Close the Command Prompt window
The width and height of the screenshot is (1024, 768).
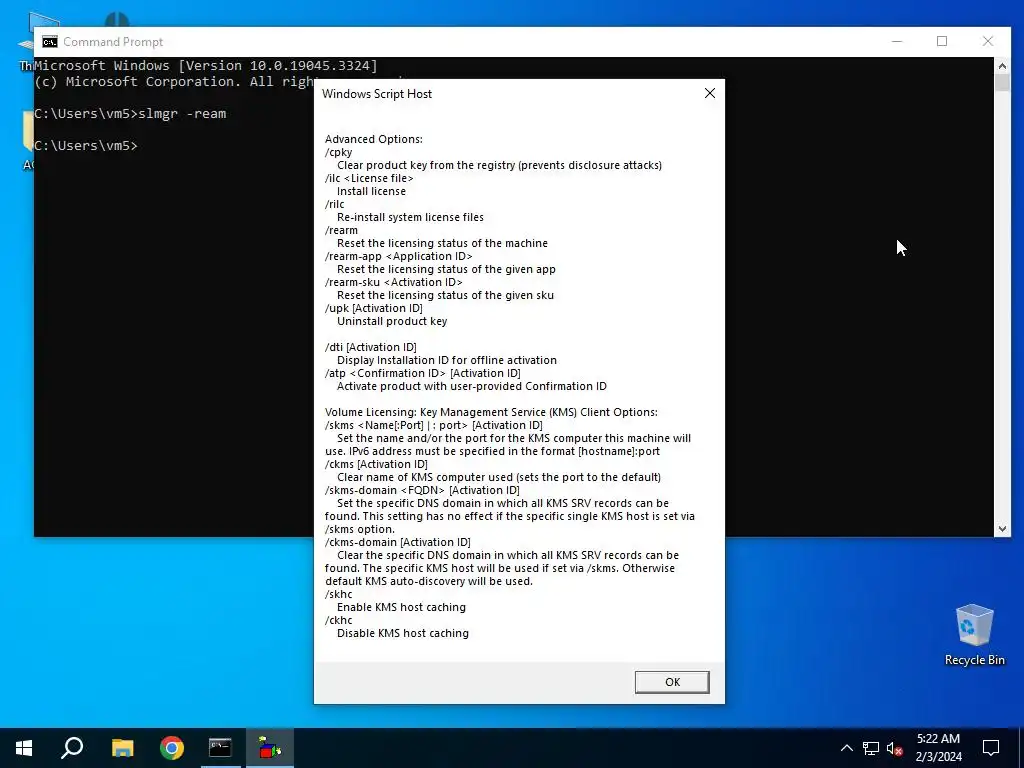click(x=988, y=41)
